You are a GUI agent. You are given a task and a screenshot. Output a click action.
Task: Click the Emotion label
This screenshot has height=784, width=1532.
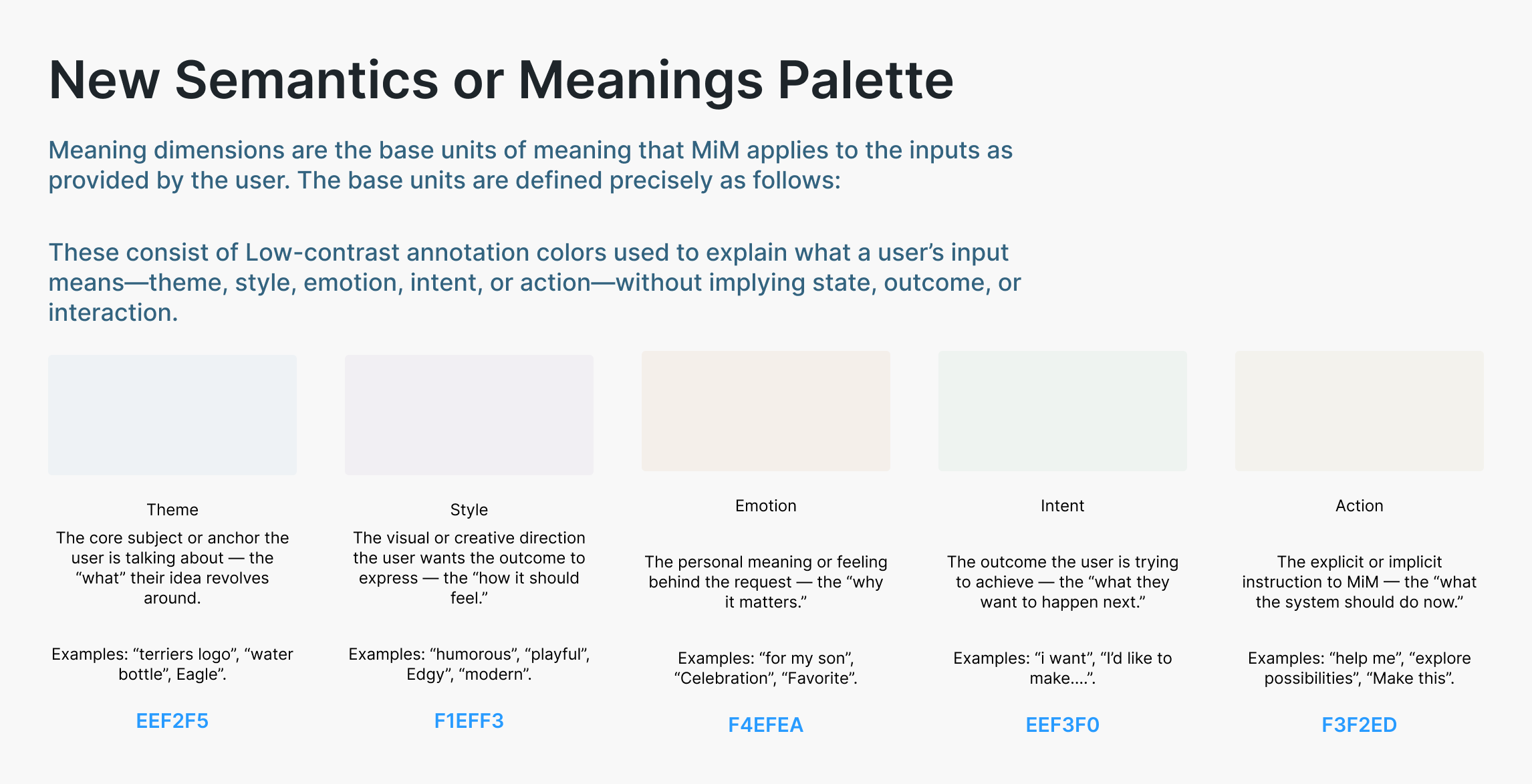click(x=766, y=506)
